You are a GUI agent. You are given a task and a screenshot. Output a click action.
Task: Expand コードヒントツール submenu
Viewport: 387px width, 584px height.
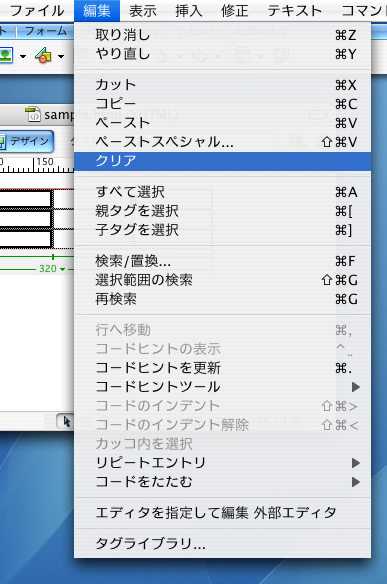coord(222,387)
